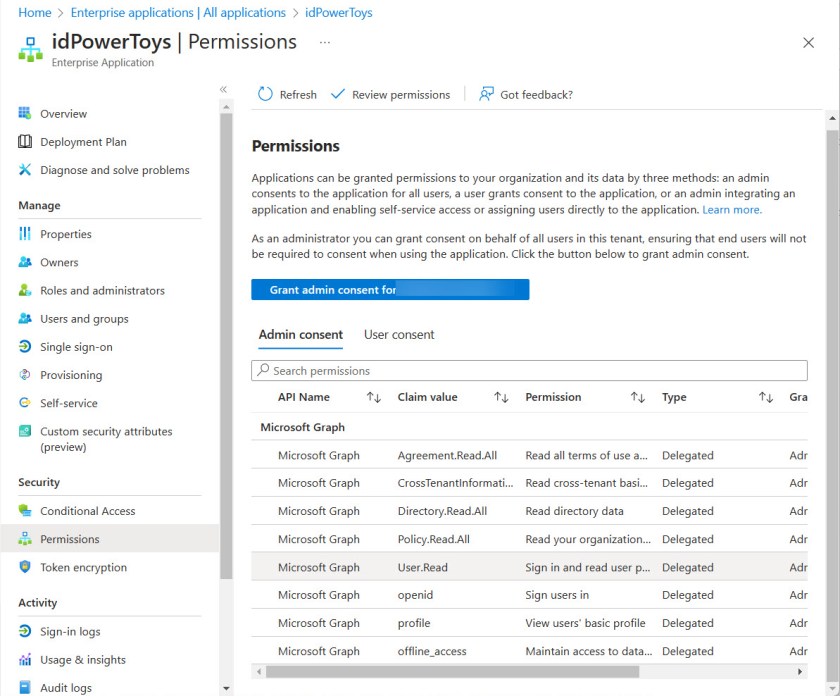Click sidebar scrollbar down arrow
This screenshot has width=840, height=696.
point(226,688)
